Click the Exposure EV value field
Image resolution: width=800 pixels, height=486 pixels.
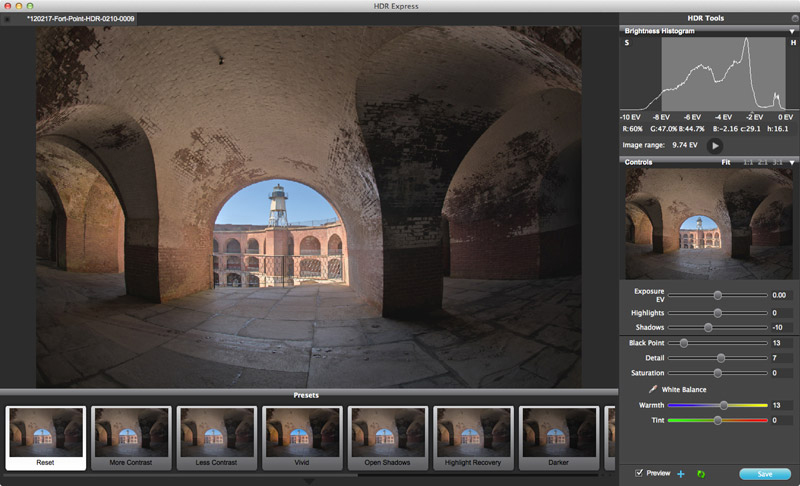tap(780, 295)
